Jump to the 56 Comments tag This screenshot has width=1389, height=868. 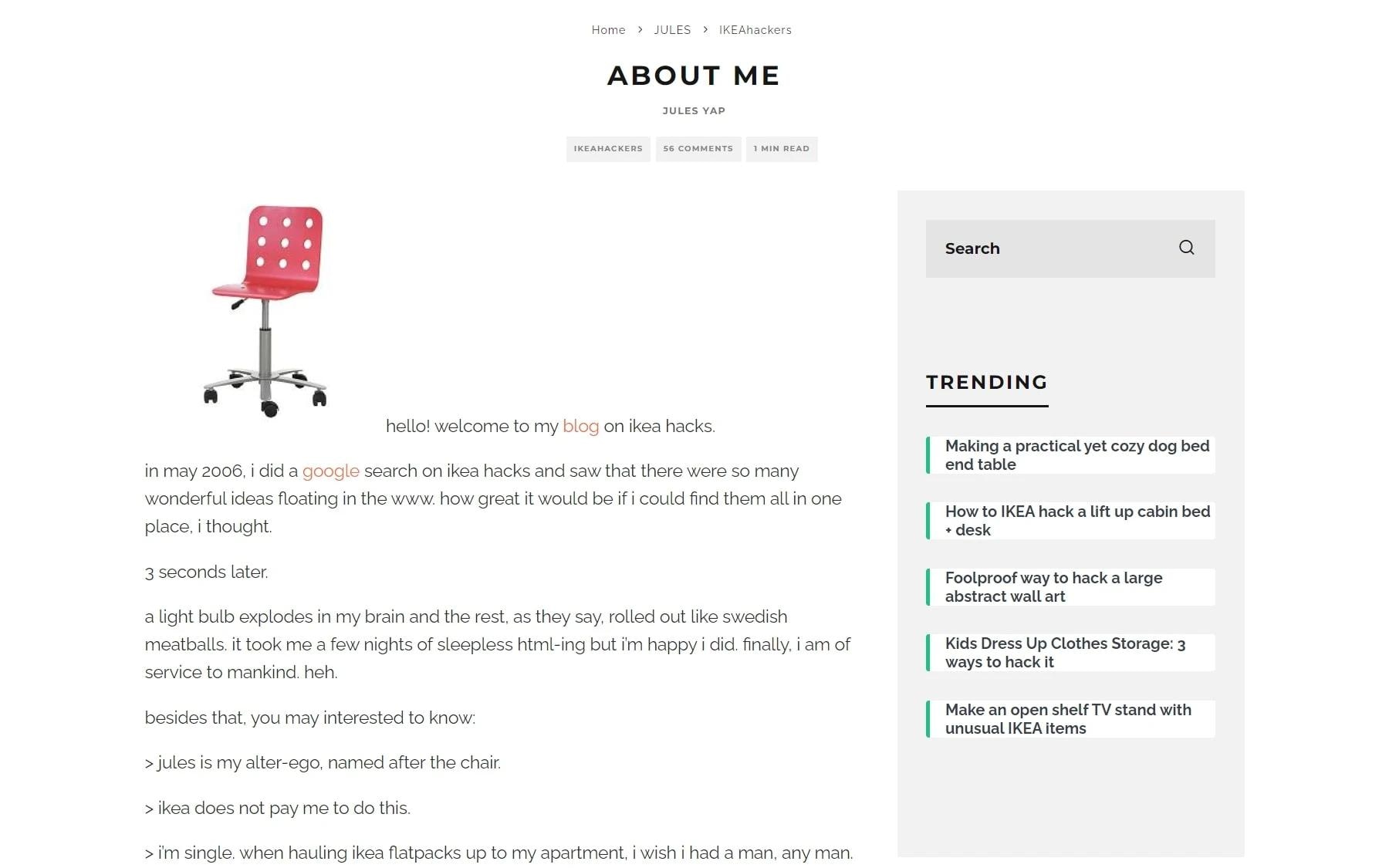(698, 149)
